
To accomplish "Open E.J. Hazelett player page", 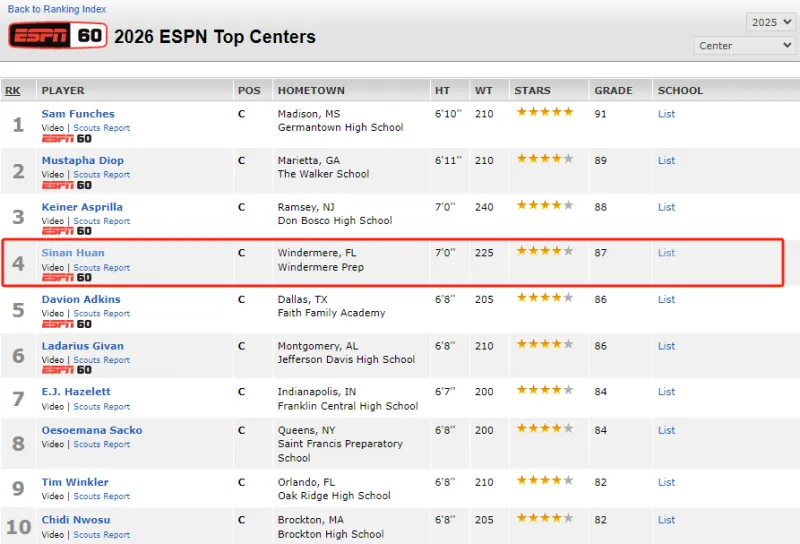I will point(76,392).
